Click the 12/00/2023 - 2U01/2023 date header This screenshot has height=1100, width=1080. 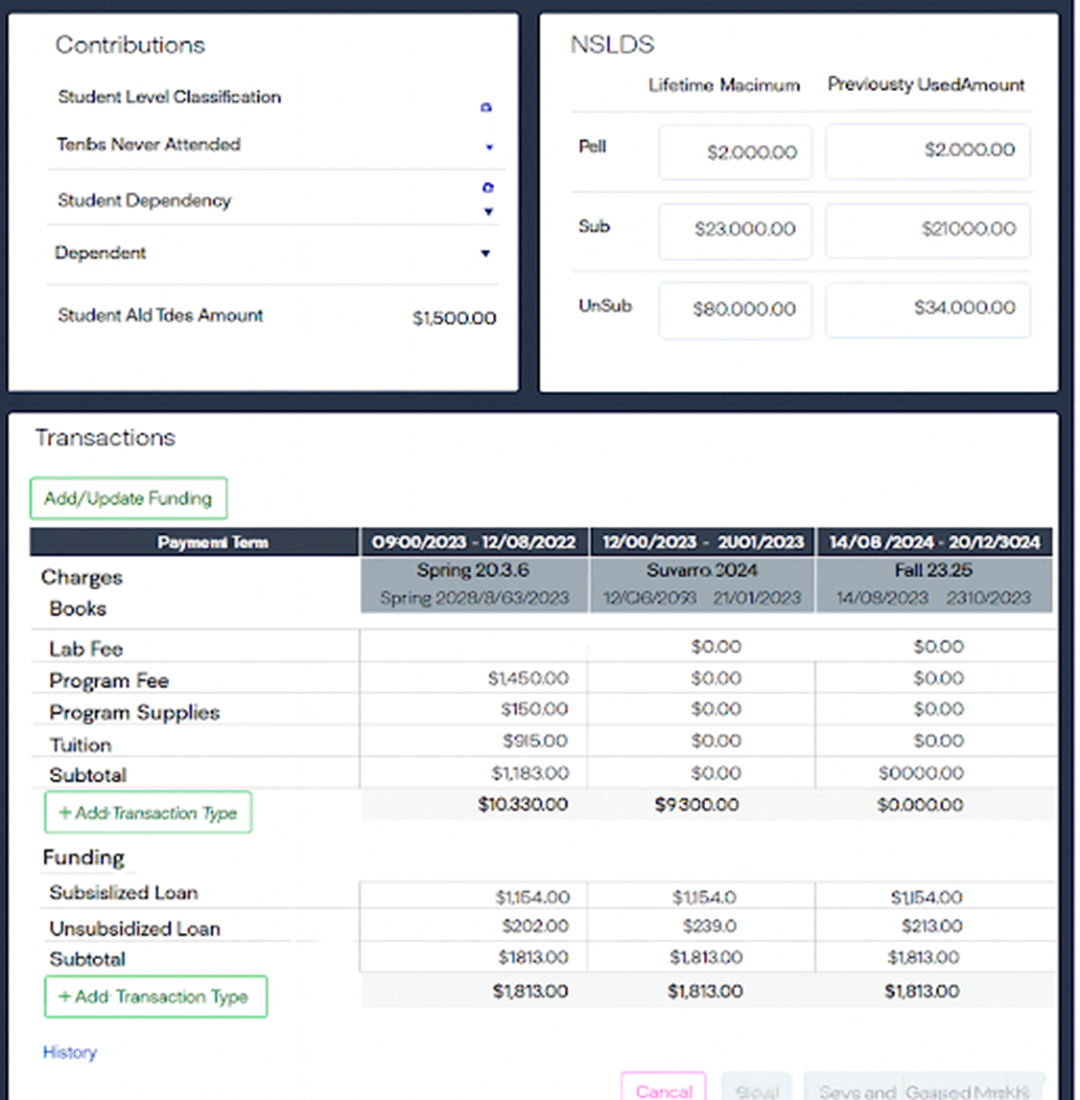click(x=702, y=542)
